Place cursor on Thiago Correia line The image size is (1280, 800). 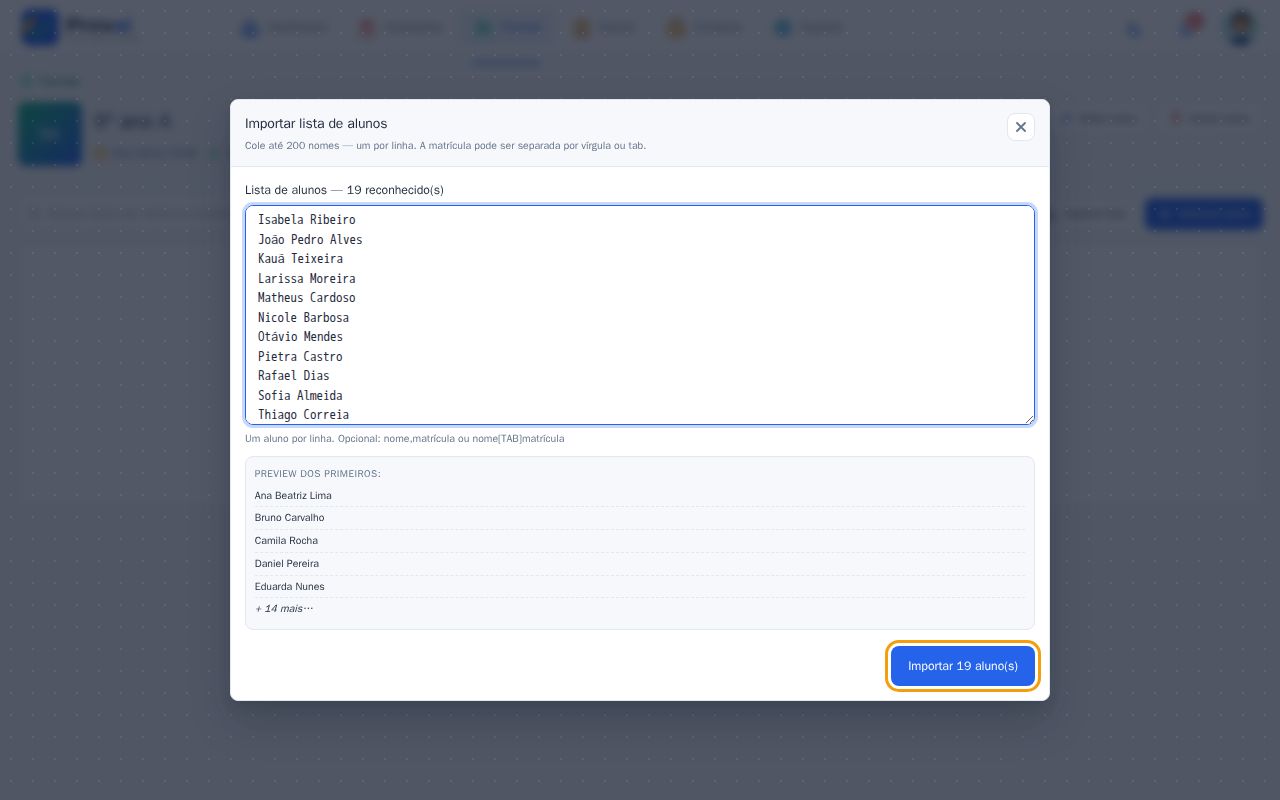pos(303,415)
